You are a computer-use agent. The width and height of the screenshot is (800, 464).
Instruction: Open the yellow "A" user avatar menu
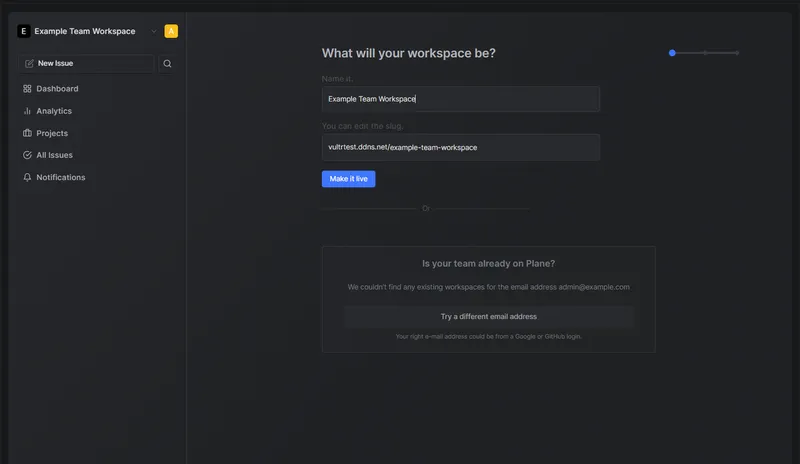click(x=171, y=31)
